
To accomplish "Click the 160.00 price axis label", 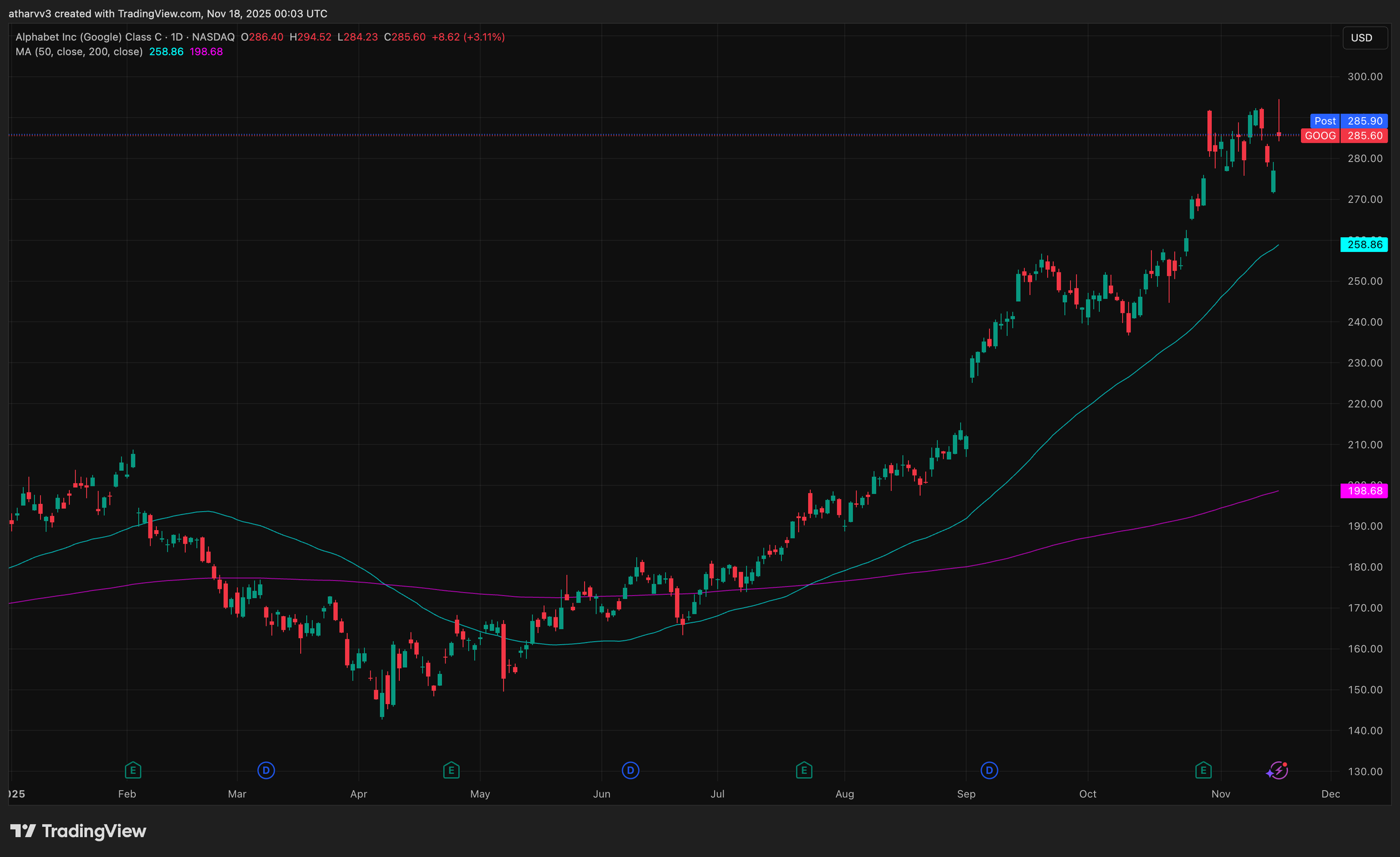I will click(x=1365, y=649).
